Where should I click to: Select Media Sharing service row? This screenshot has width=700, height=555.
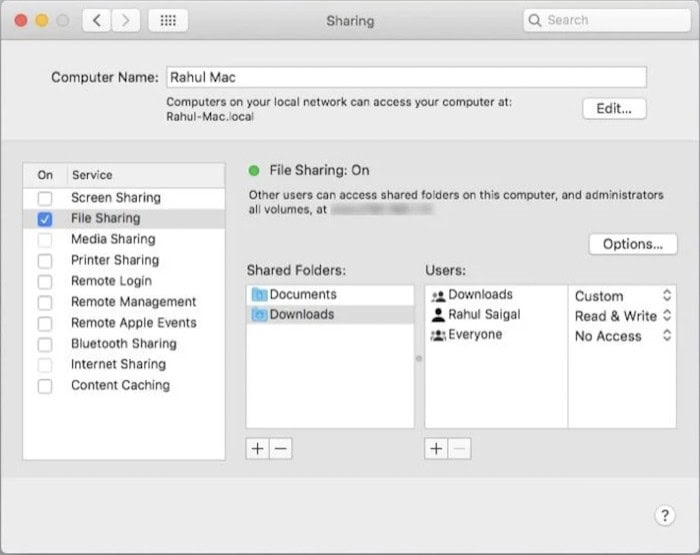coord(124,239)
